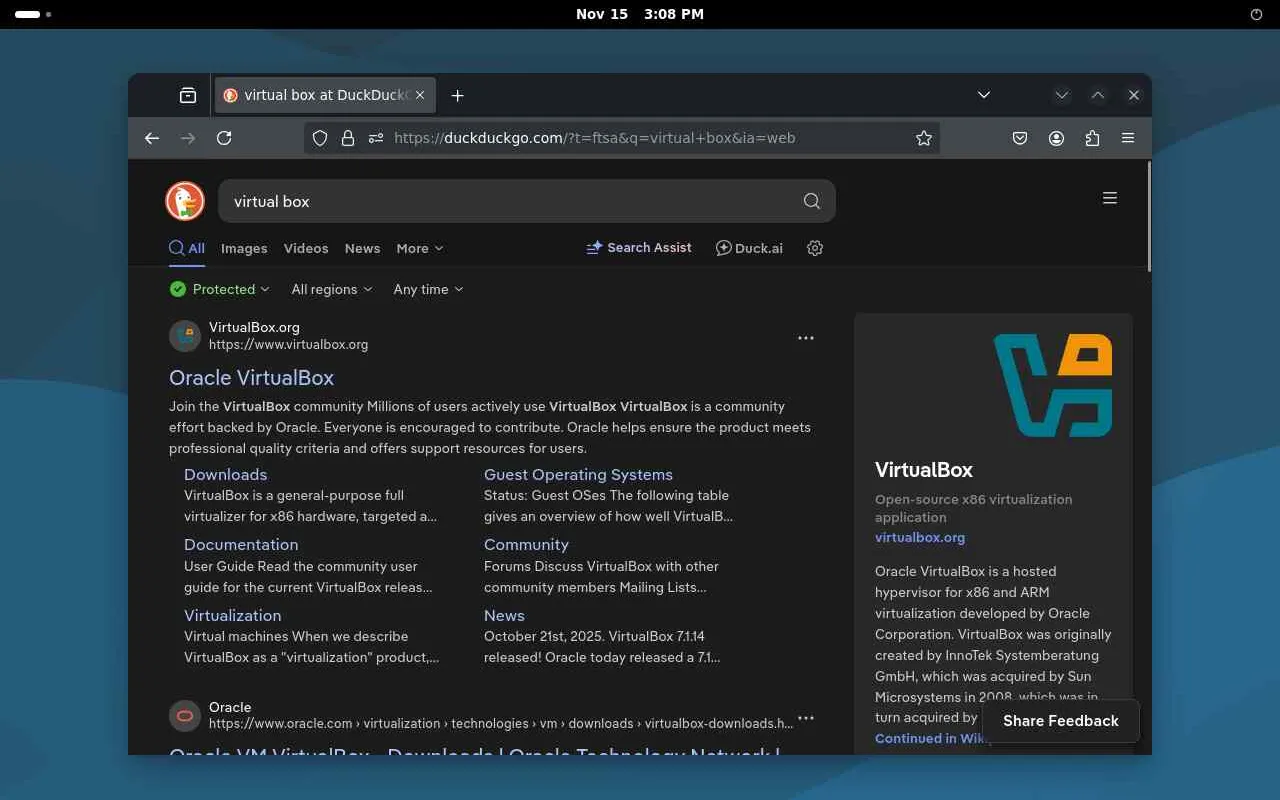Click the VirtualBox.org site favicon
1280x800 pixels.
tap(185, 336)
